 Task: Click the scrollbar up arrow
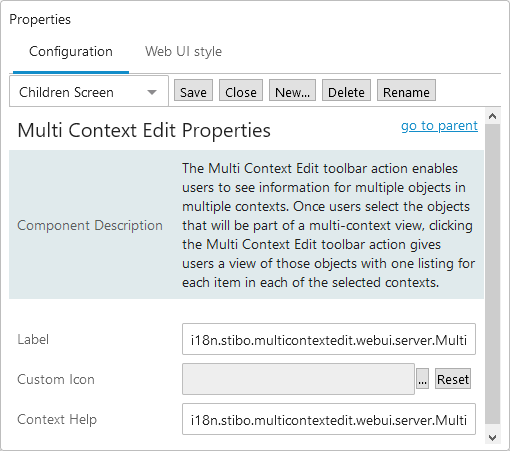[x=492, y=116]
